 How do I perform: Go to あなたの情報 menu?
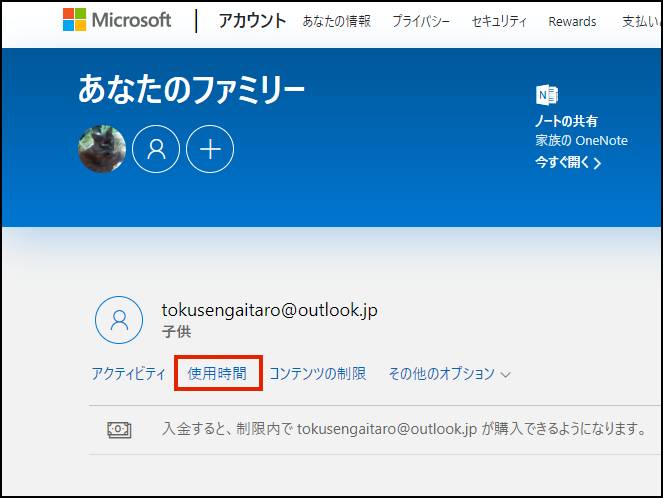tap(337, 21)
